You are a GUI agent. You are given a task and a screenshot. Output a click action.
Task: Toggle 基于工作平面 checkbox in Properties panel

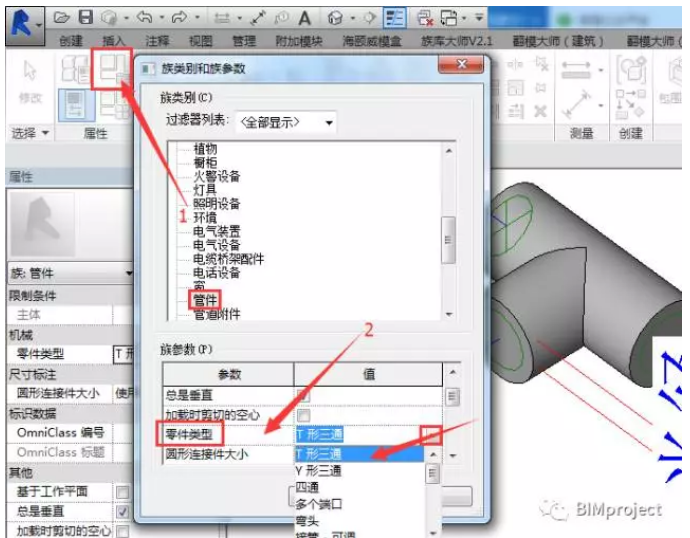[122, 492]
